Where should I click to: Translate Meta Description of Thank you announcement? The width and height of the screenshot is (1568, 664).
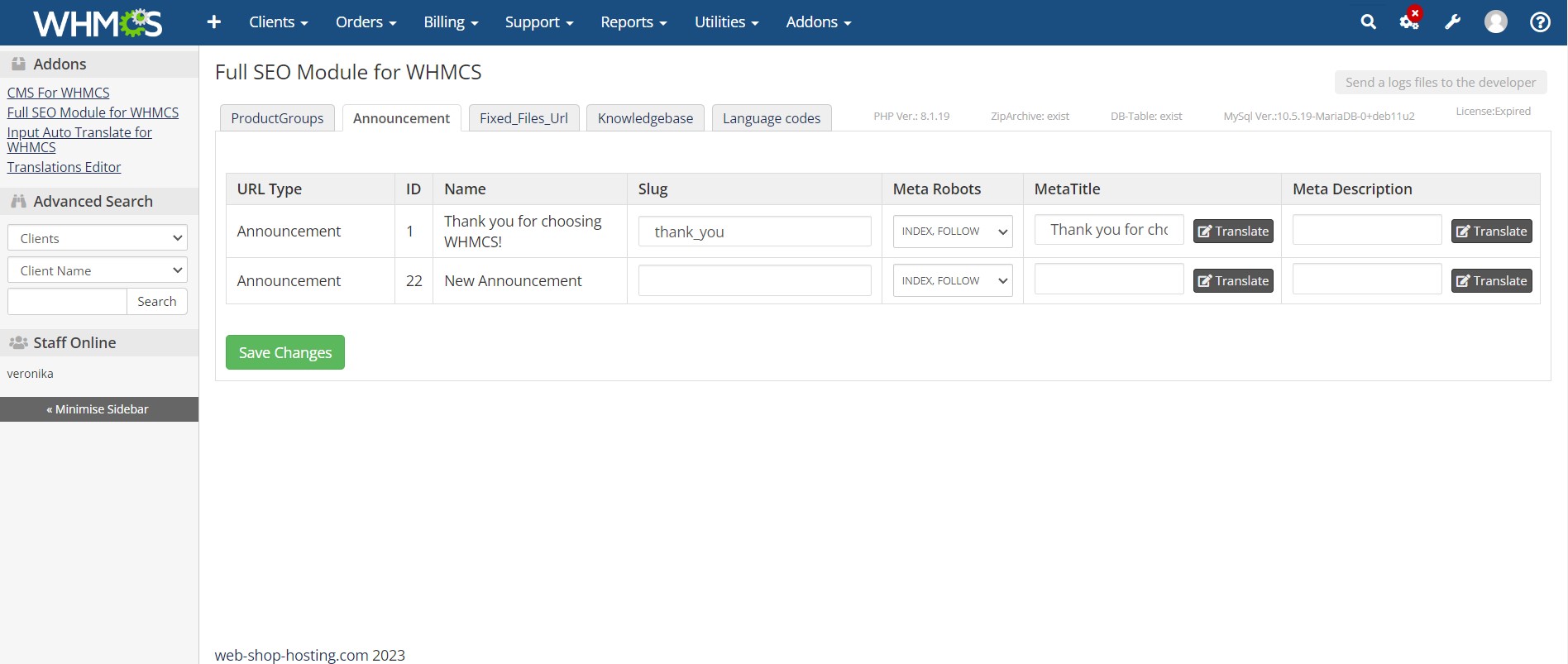pyautogui.click(x=1491, y=232)
